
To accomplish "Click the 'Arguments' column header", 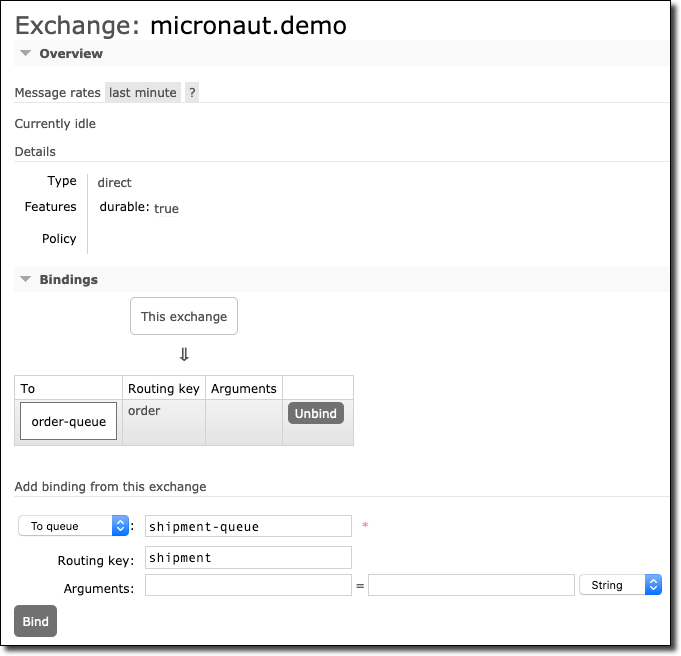I will 244,389.
